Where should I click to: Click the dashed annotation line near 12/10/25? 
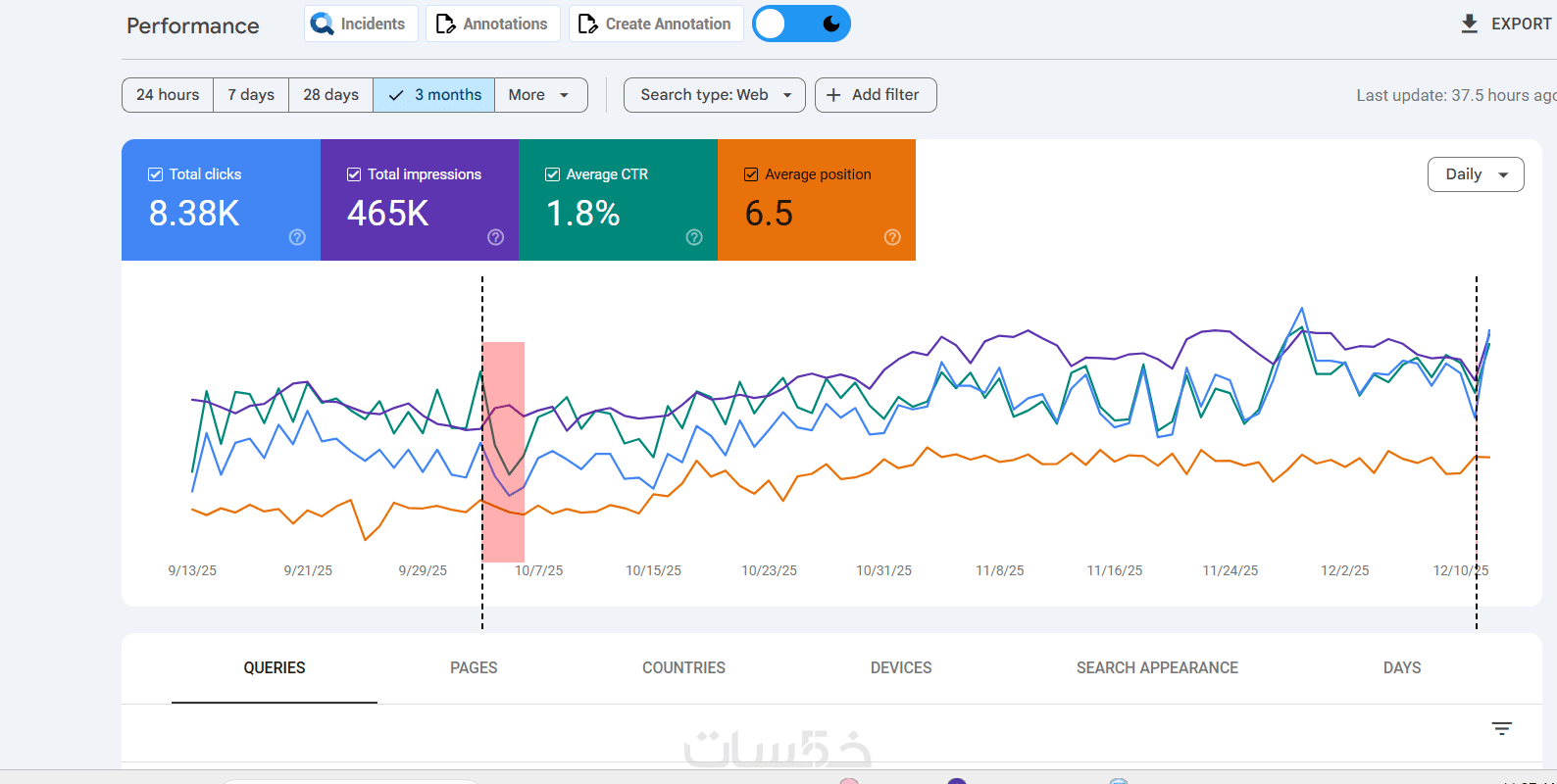[1477, 452]
